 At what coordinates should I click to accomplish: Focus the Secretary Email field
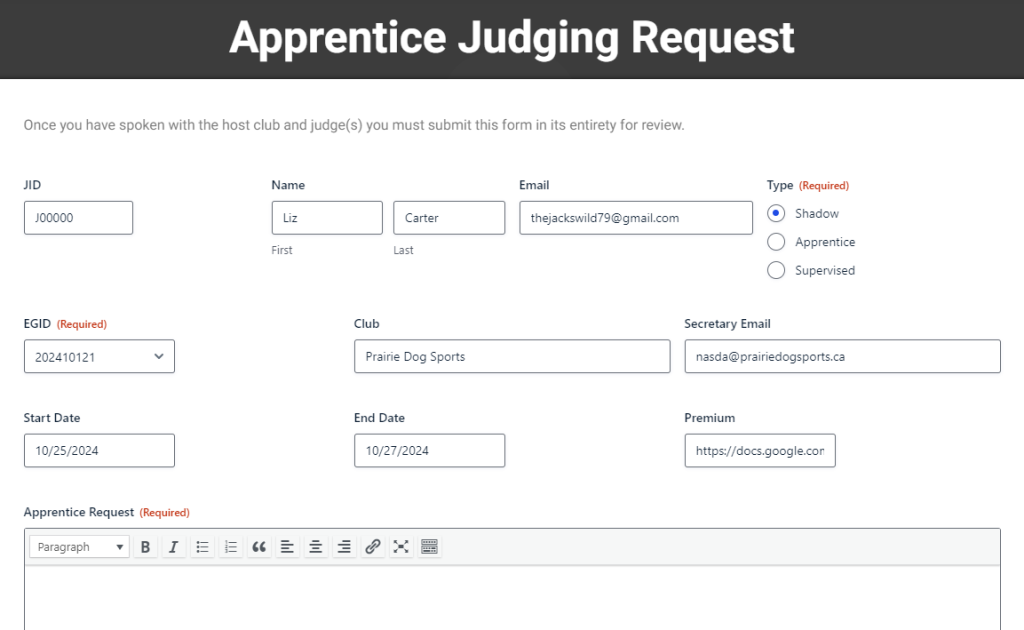(842, 357)
